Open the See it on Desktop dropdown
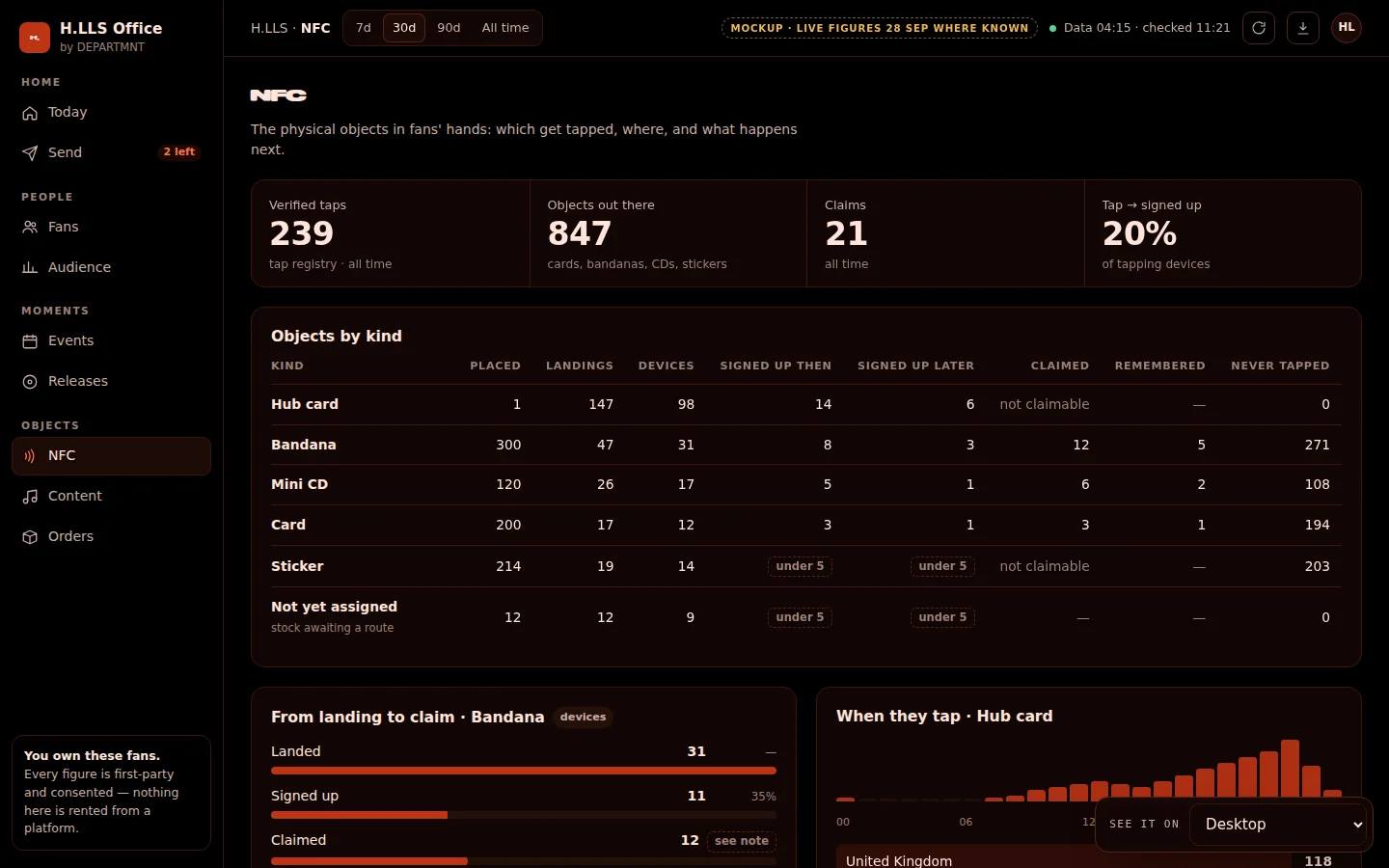The image size is (1389, 868). (x=1278, y=825)
